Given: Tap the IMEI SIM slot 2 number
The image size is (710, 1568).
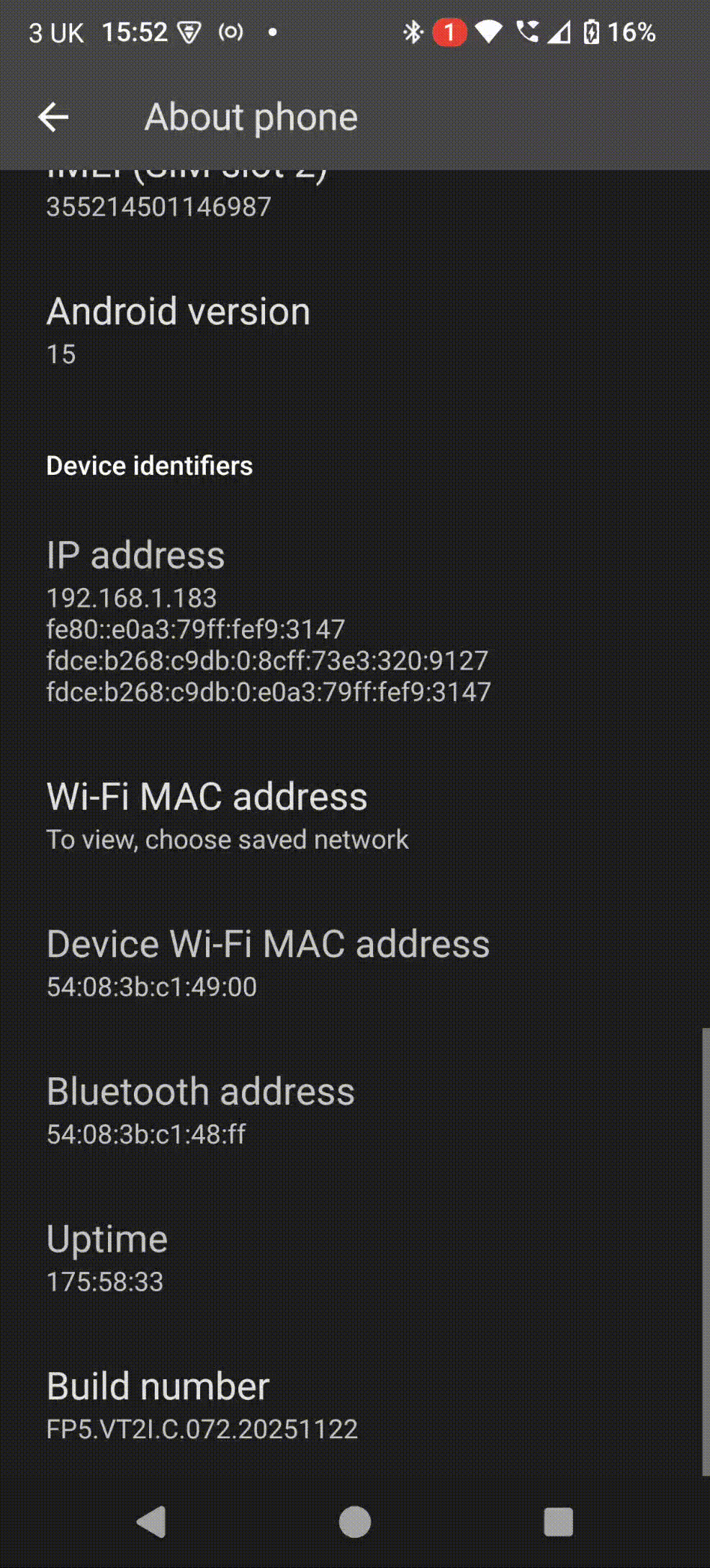Looking at the screenshot, I should pos(158,207).
